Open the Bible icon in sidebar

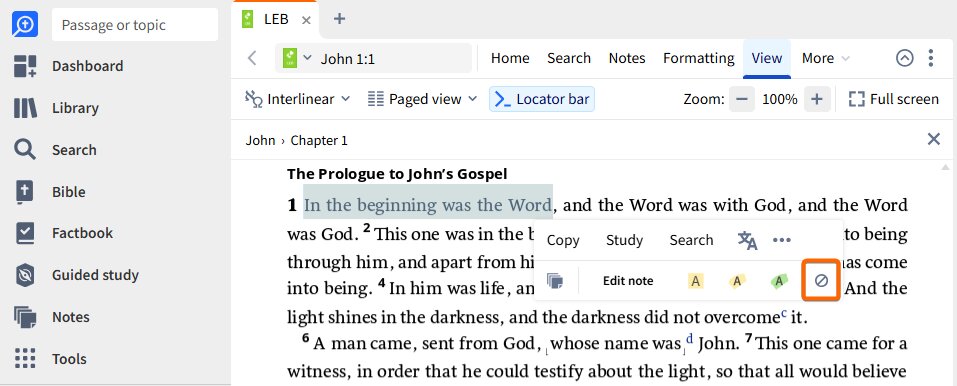coord(25,192)
